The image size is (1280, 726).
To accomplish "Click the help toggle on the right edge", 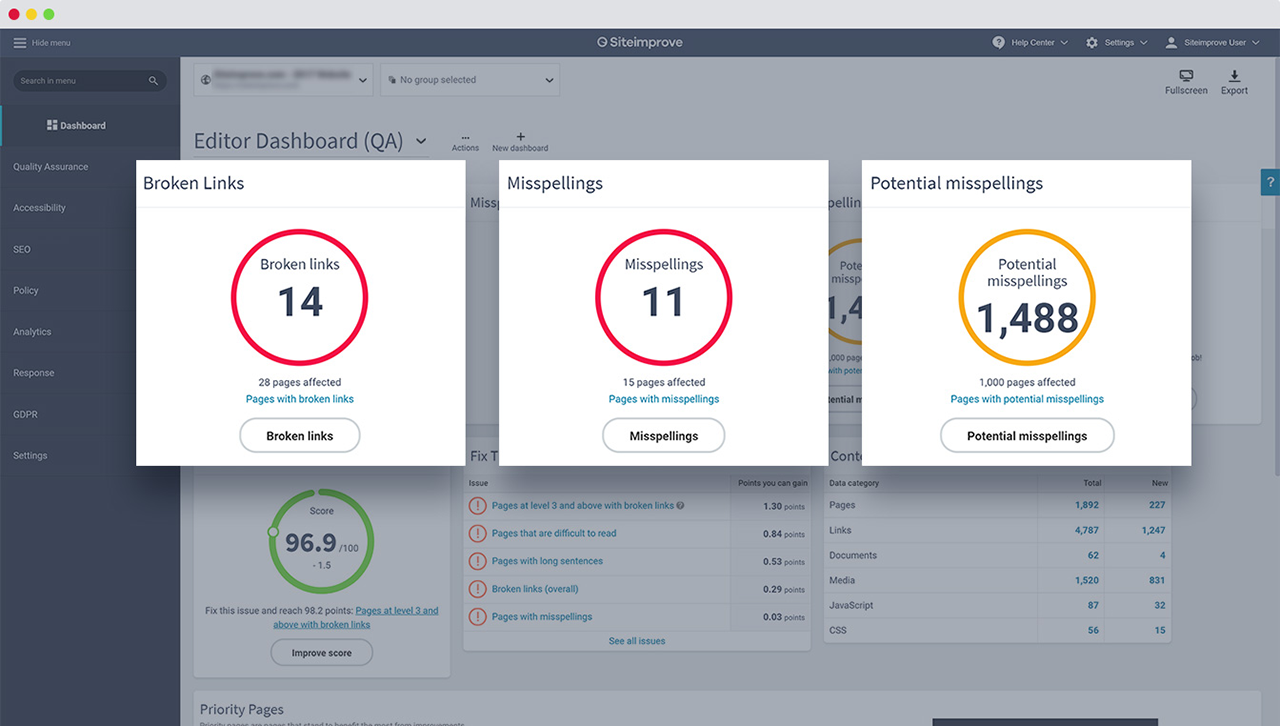I will [x=1270, y=181].
